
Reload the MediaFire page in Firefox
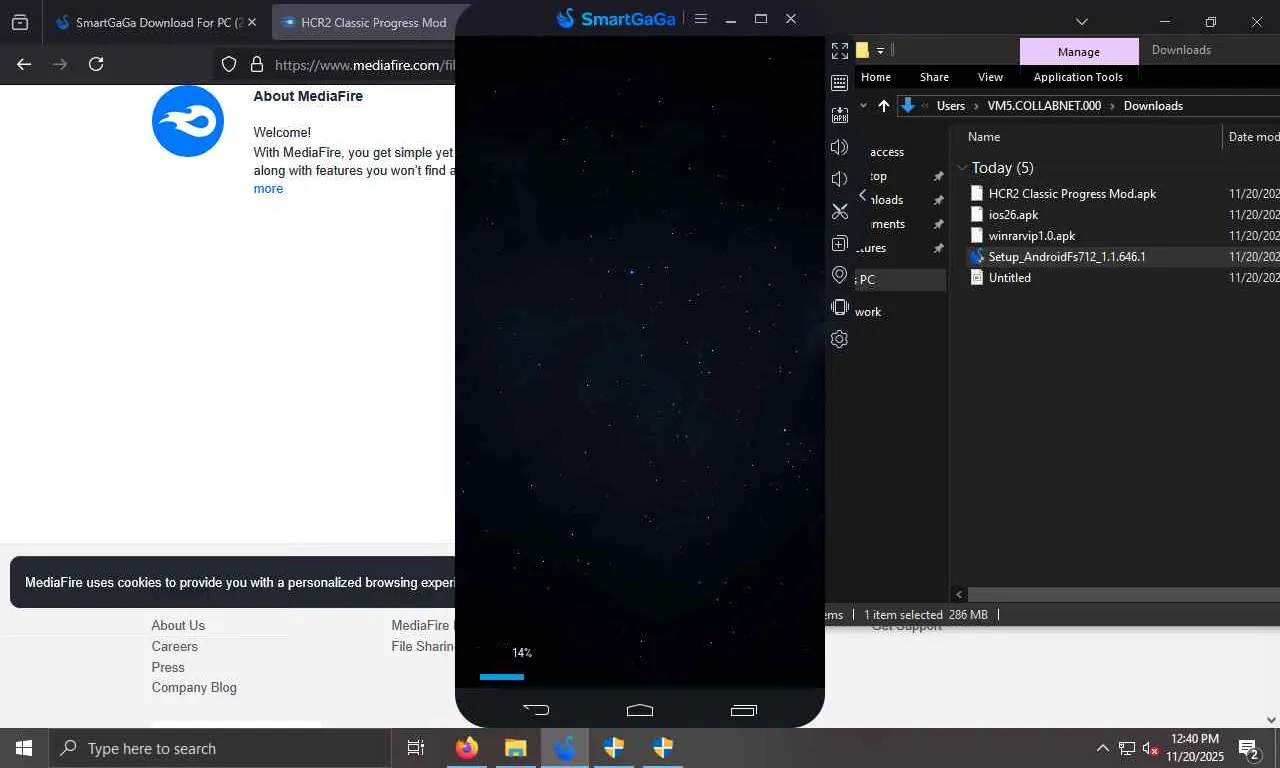pyautogui.click(x=96, y=64)
